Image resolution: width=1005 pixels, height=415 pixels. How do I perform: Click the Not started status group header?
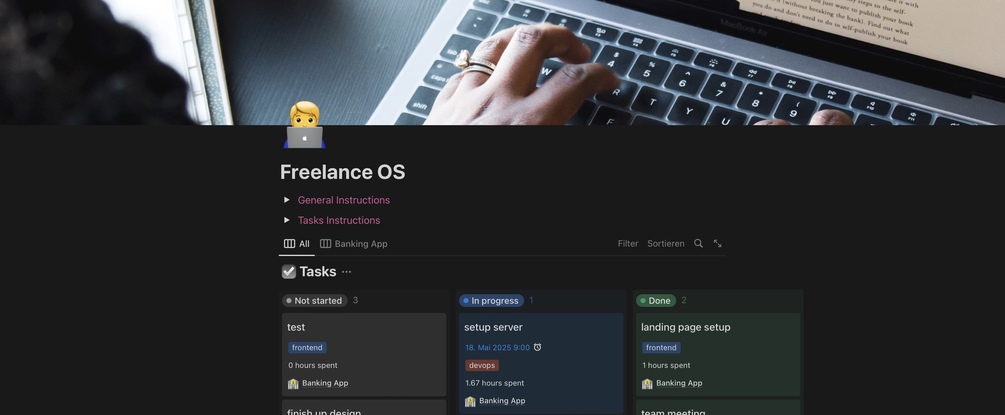[315, 301]
